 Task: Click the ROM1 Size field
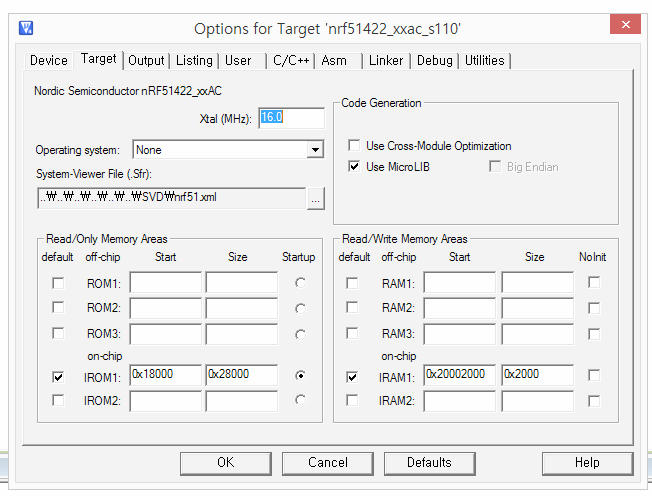click(x=242, y=282)
